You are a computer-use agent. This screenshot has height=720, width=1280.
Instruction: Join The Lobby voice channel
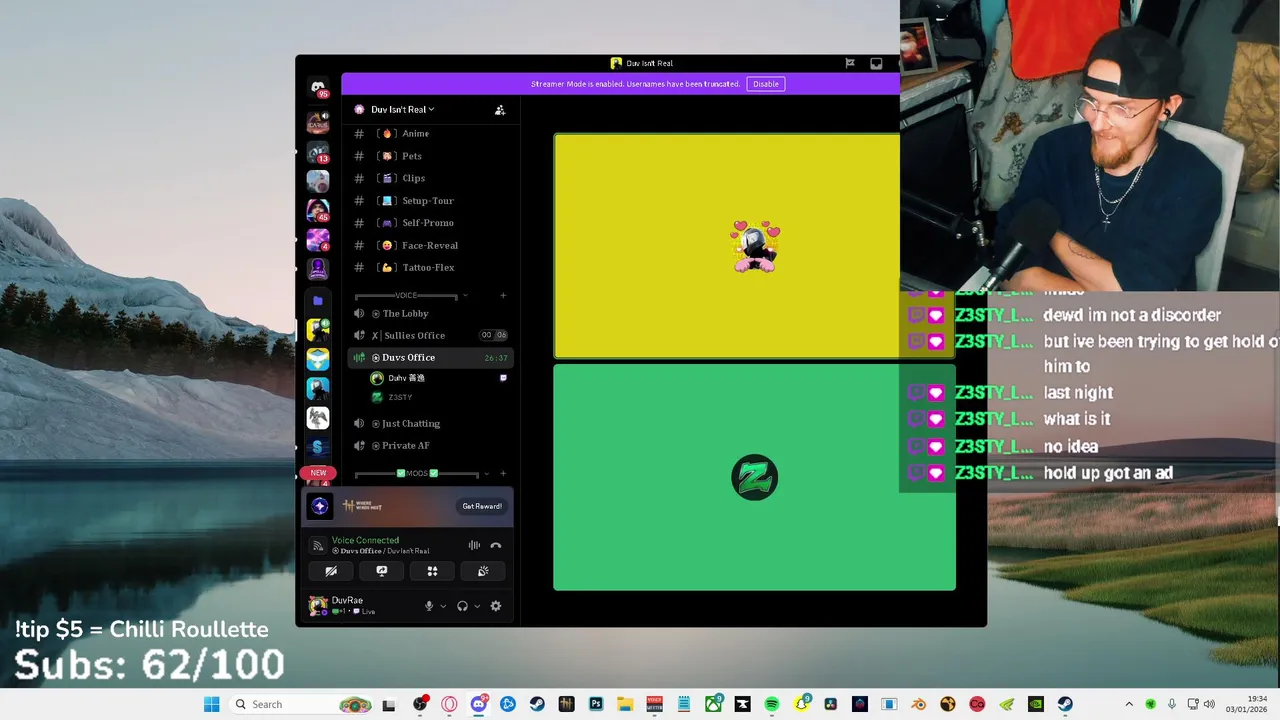(431, 313)
